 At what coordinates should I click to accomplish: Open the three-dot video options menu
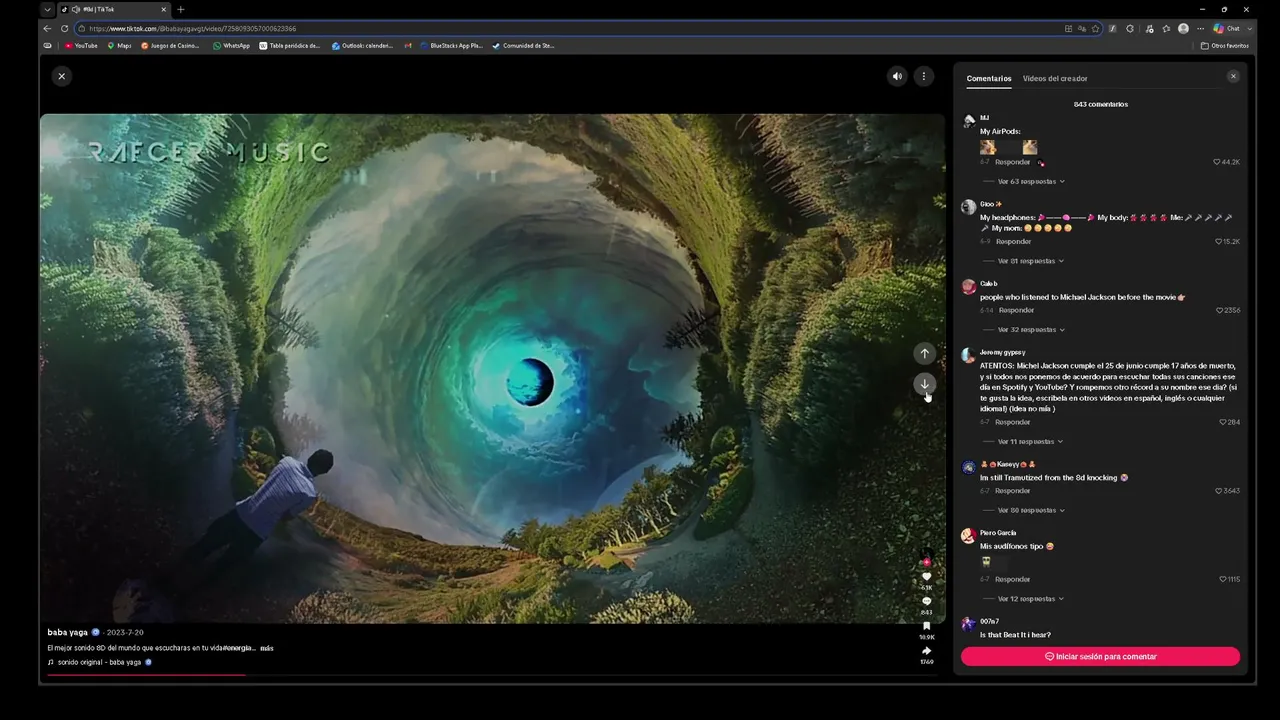[x=924, y=76]
